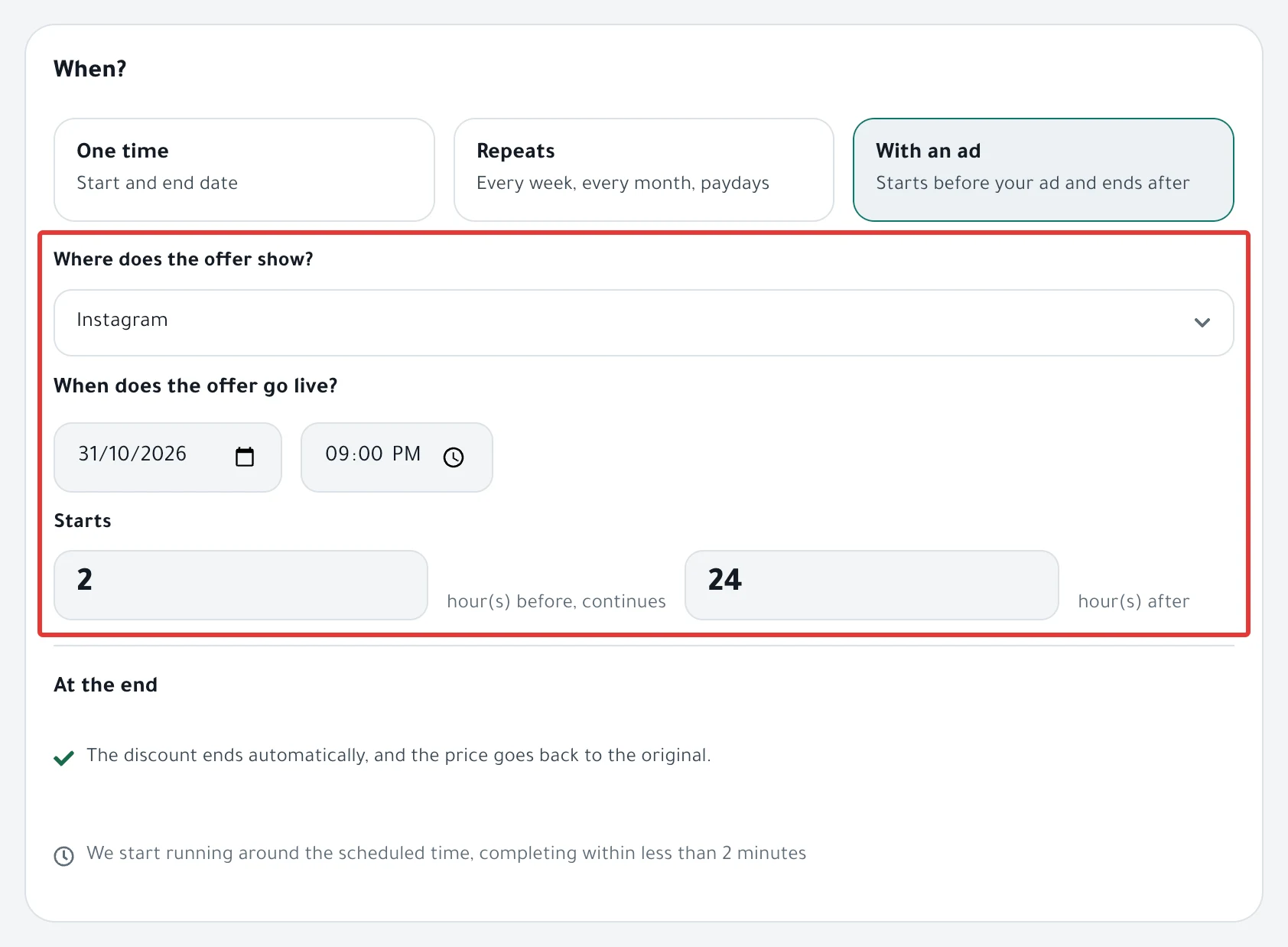This screenshot has height=947, width=1288.
Task: Click the go-live date field 31/10/2026
Action: click(168, 457)
